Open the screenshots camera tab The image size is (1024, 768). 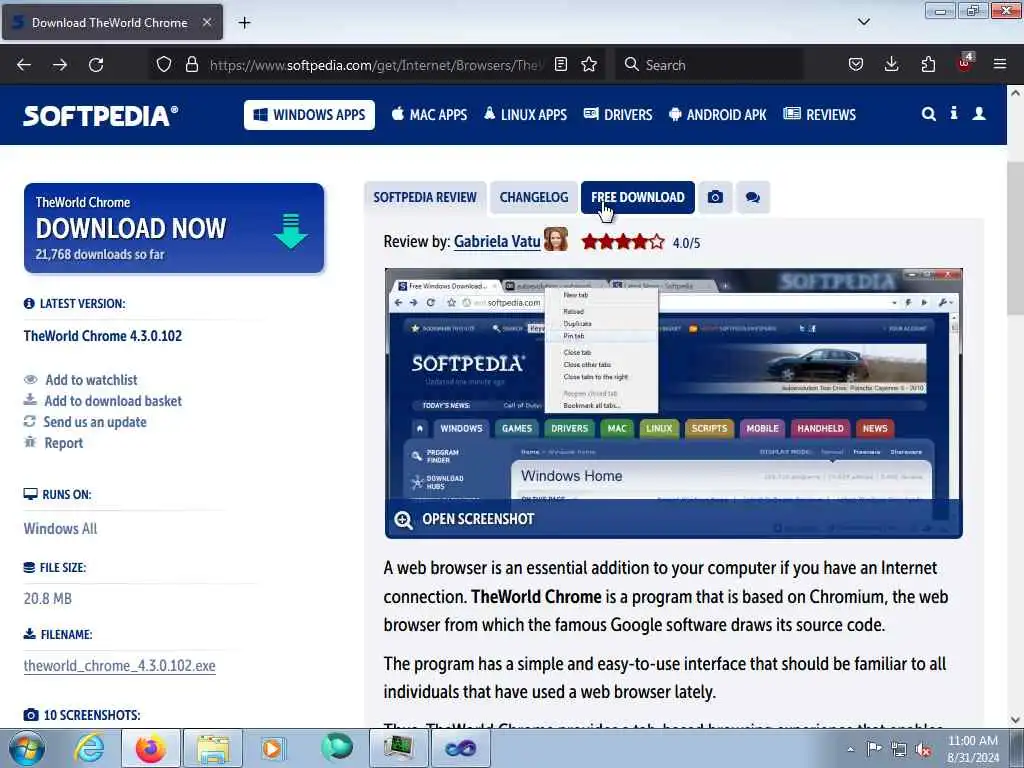[x=715, y=197]
